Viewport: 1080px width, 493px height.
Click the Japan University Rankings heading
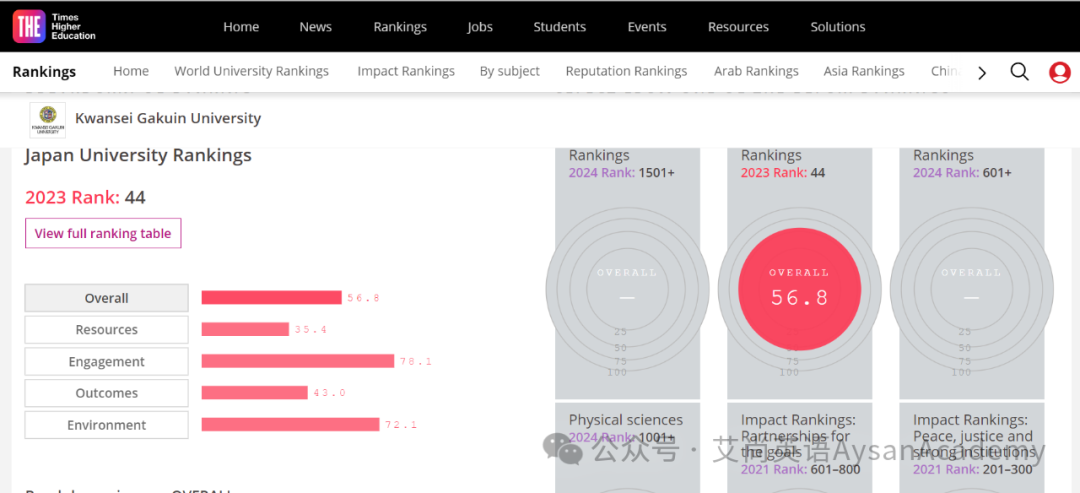coord(138,156)
